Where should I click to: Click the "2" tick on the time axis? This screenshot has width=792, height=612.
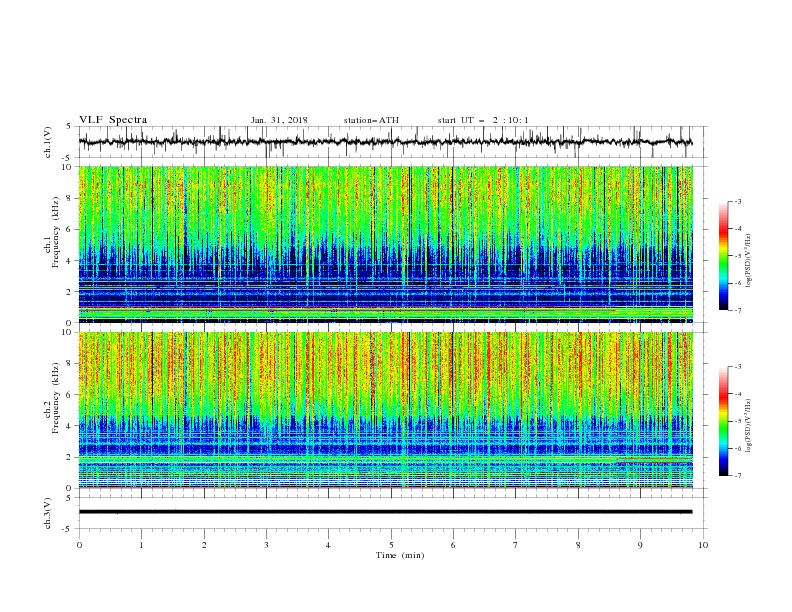pyautogui.click(x=204, y=545)
